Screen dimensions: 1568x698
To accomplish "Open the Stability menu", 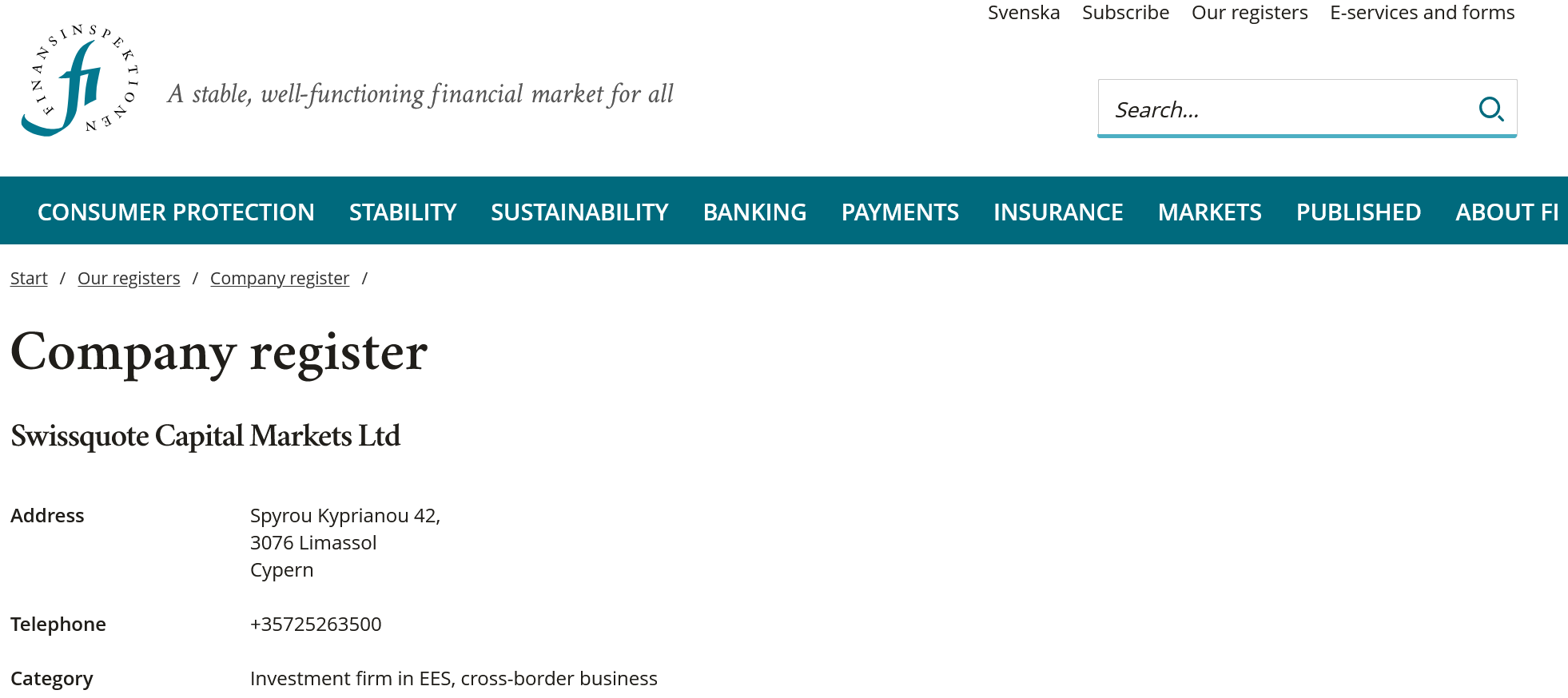I will [402, 211].
